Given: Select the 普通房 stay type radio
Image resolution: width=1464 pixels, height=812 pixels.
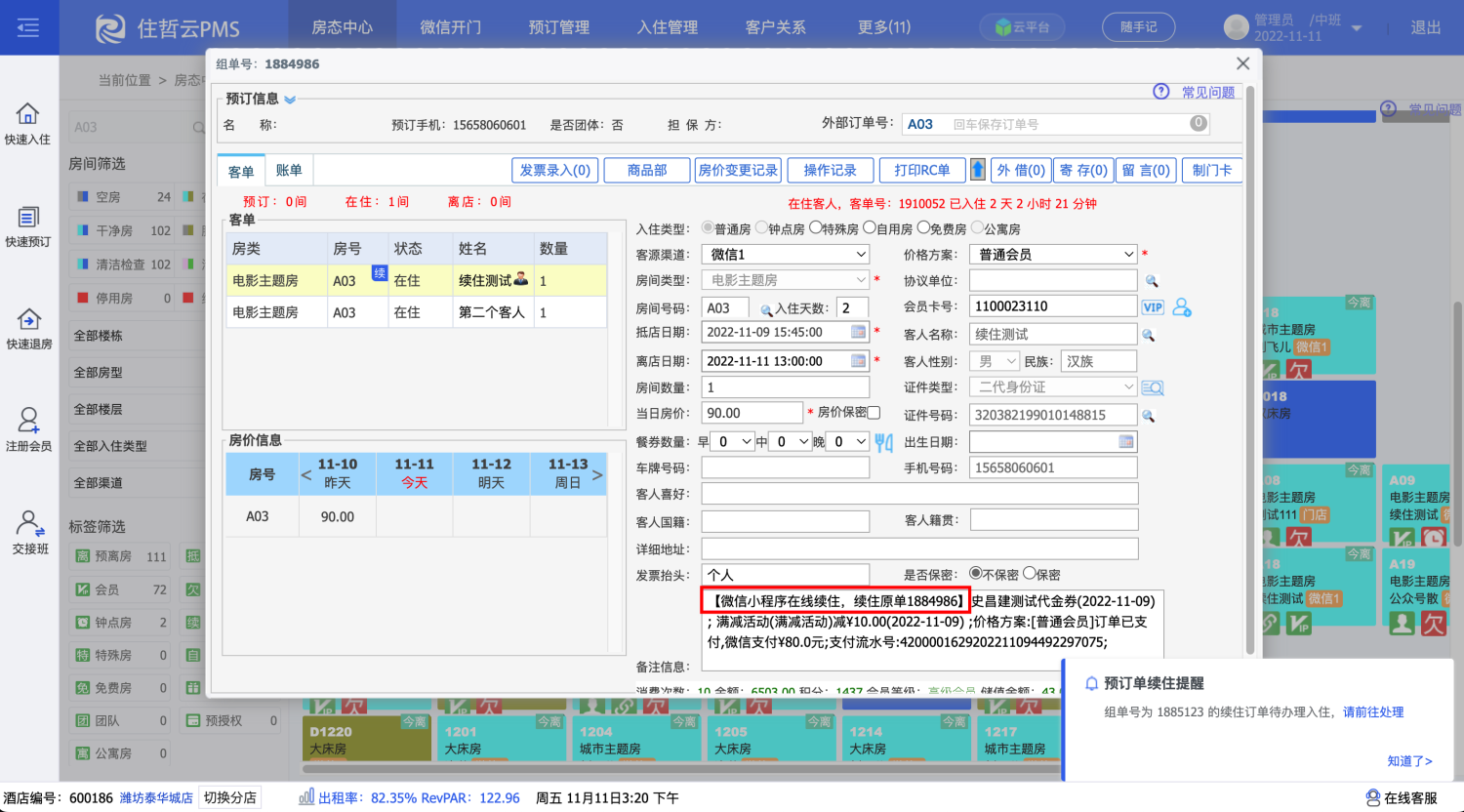Looking at the screenshot, I should coord(708,227).
